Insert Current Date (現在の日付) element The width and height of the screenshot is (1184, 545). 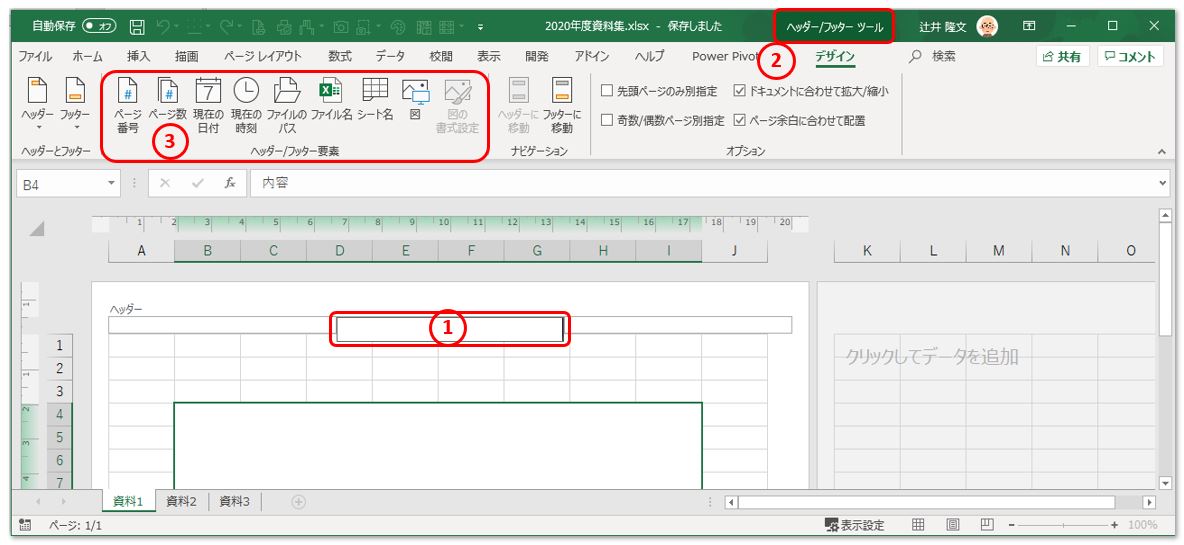click(208, 106)
